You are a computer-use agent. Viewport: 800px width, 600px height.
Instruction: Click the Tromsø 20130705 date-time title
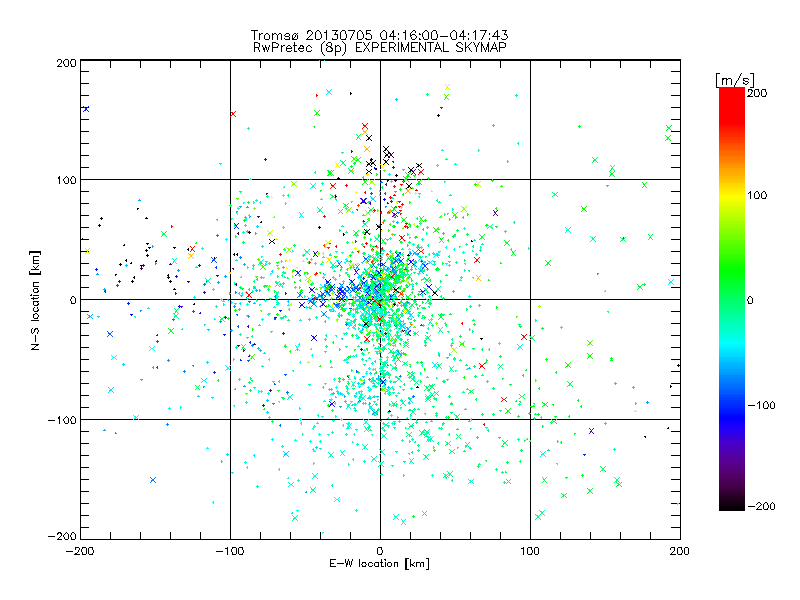point(379,35)
